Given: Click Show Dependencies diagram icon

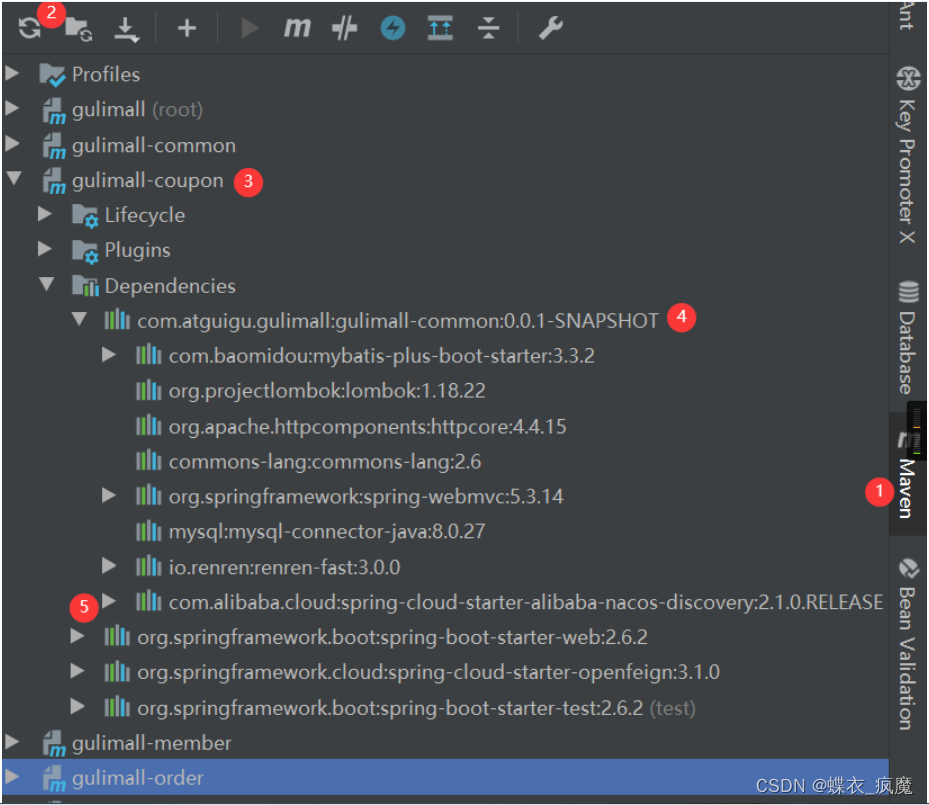Looking at the screenshot, I should pyautogui.click(x=440, y=28).
